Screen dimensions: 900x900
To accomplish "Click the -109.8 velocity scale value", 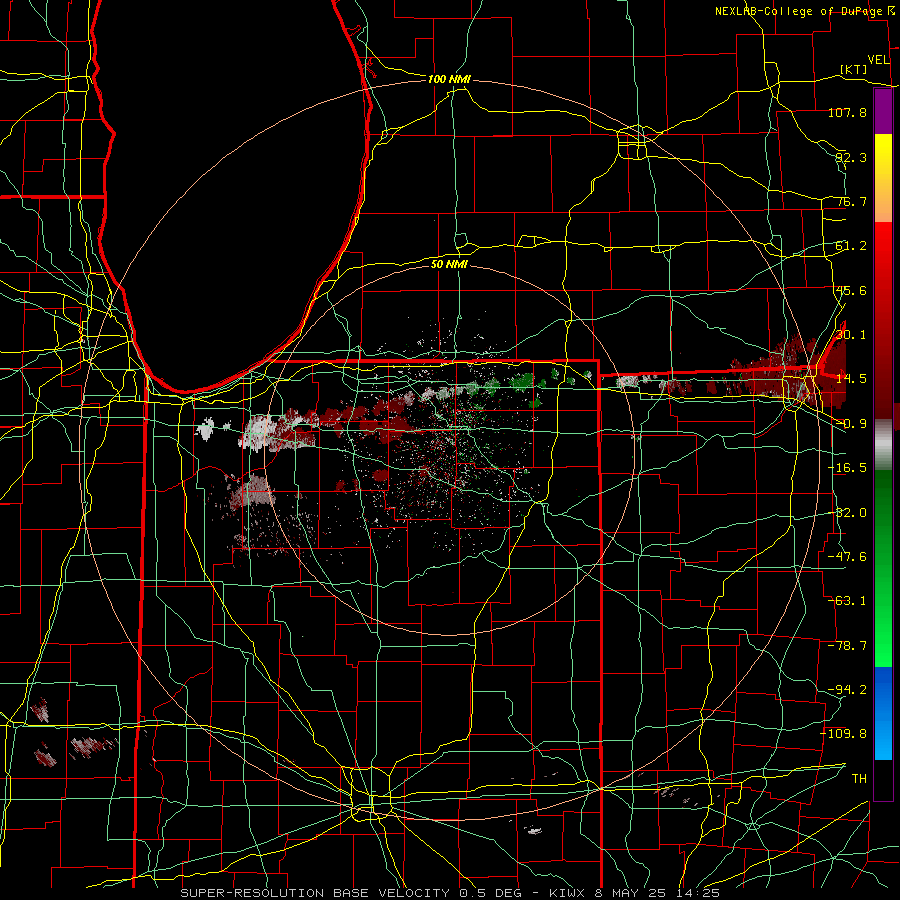I will [843, 734].
